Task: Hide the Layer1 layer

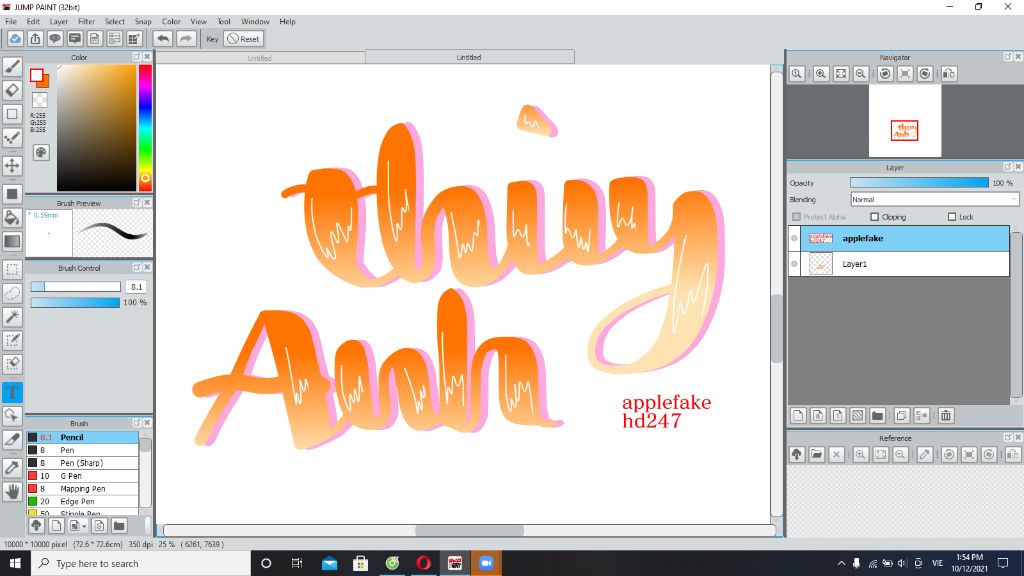Action: coord(795,264)
